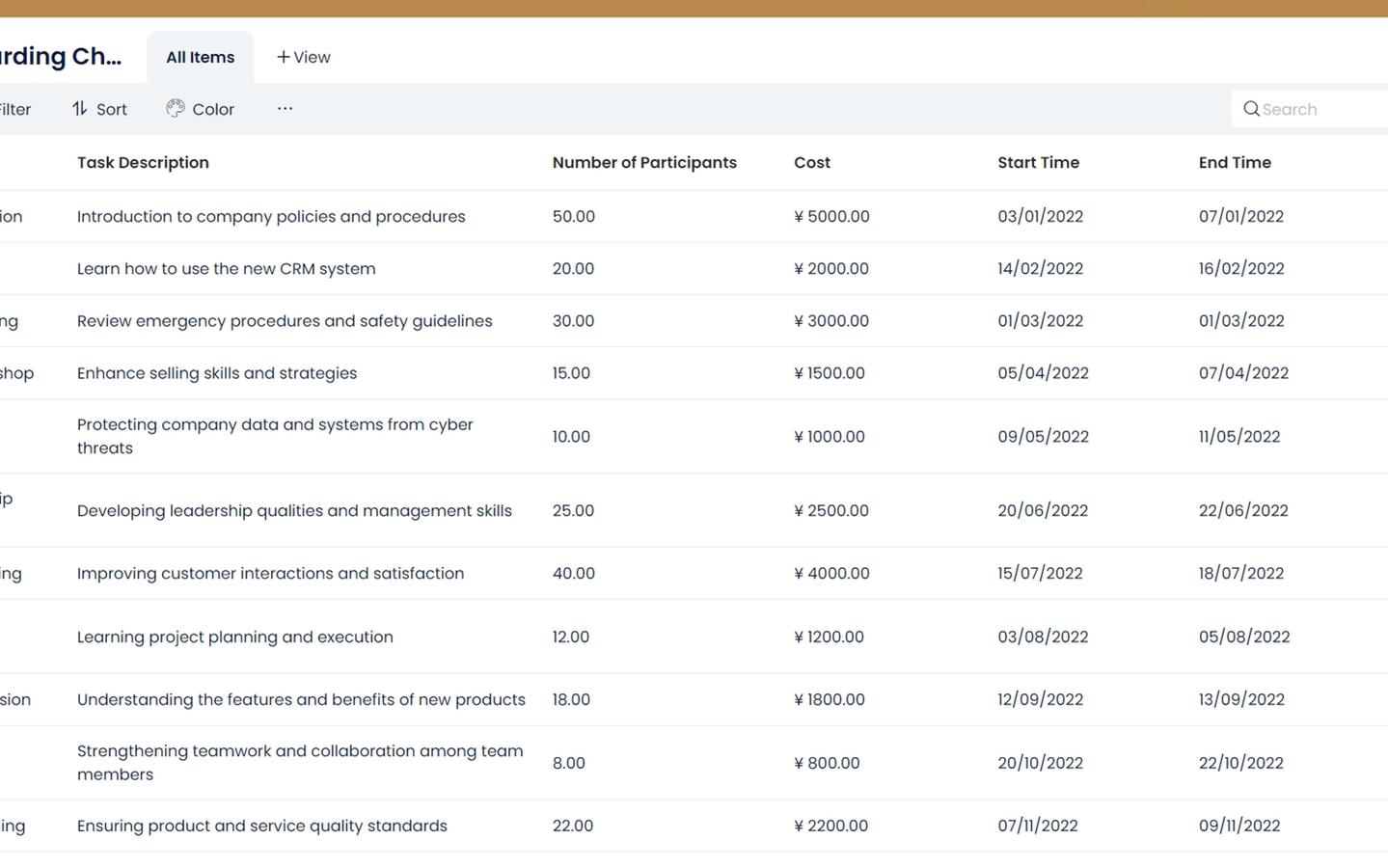Click participants value 20.00
The image size is (1388, 868).
click(573, 268)
